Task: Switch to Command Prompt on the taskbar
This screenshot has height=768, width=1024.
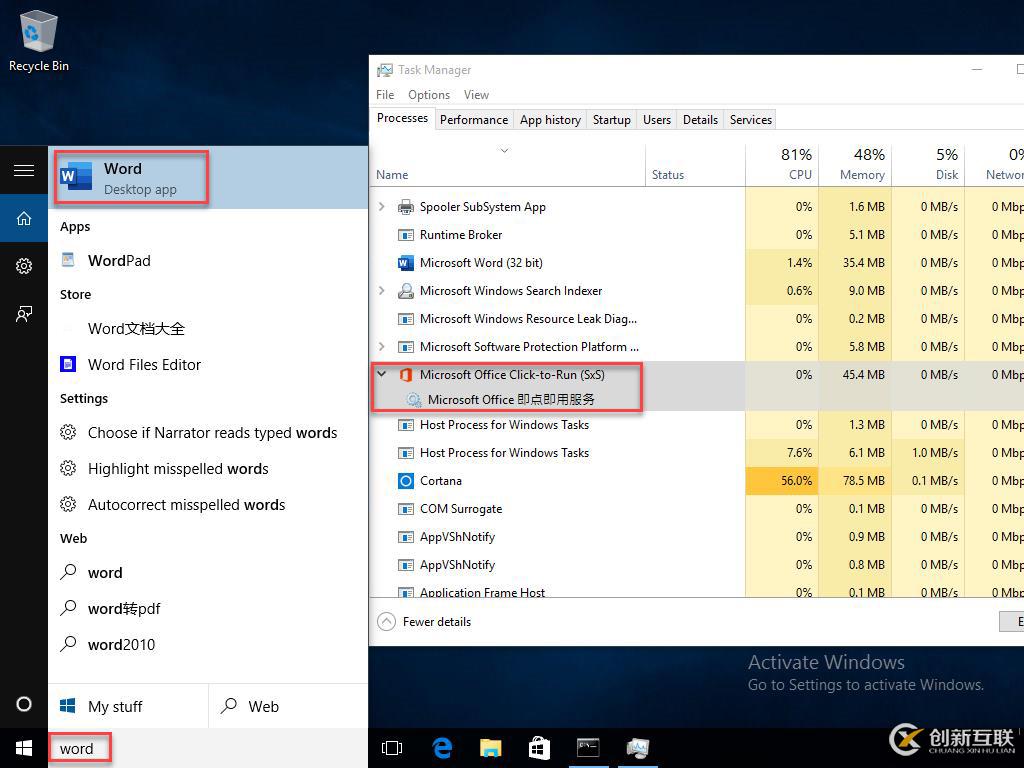Action: point(588,748)
